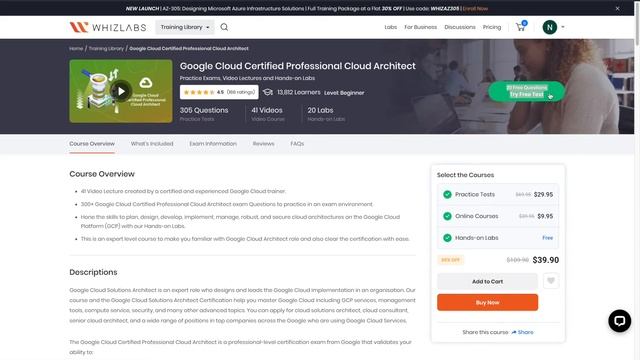This screenshot has width=640, height=360.
Task: Click the Select the Courses heading
Action: coord(465,175)
